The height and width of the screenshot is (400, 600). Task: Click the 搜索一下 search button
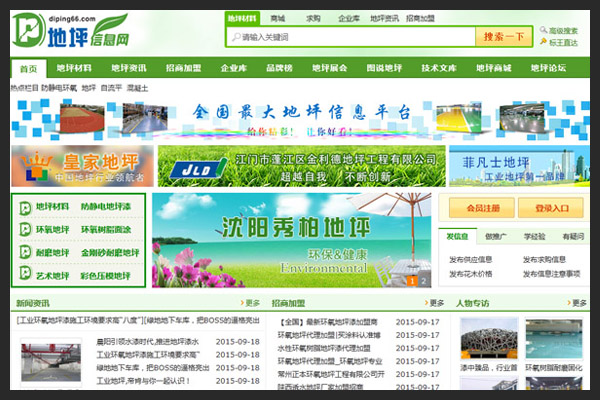coord(504,37)
